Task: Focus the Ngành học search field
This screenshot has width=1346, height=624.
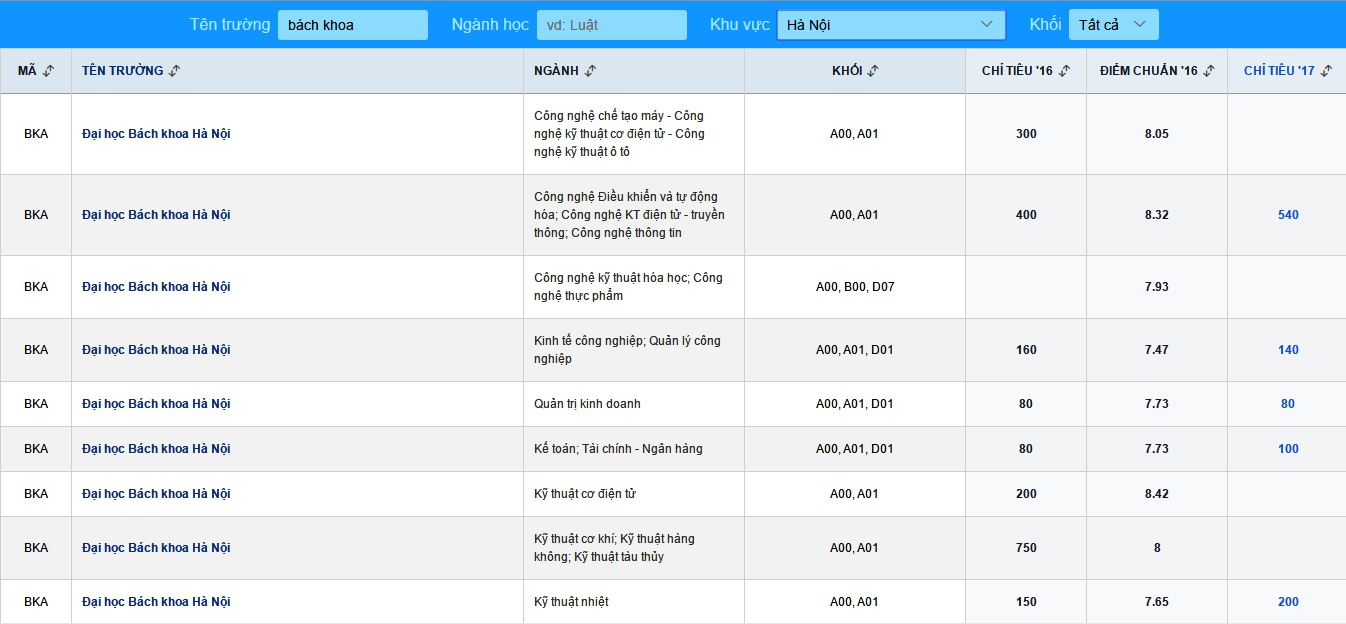Action: (x=611, y=25)
